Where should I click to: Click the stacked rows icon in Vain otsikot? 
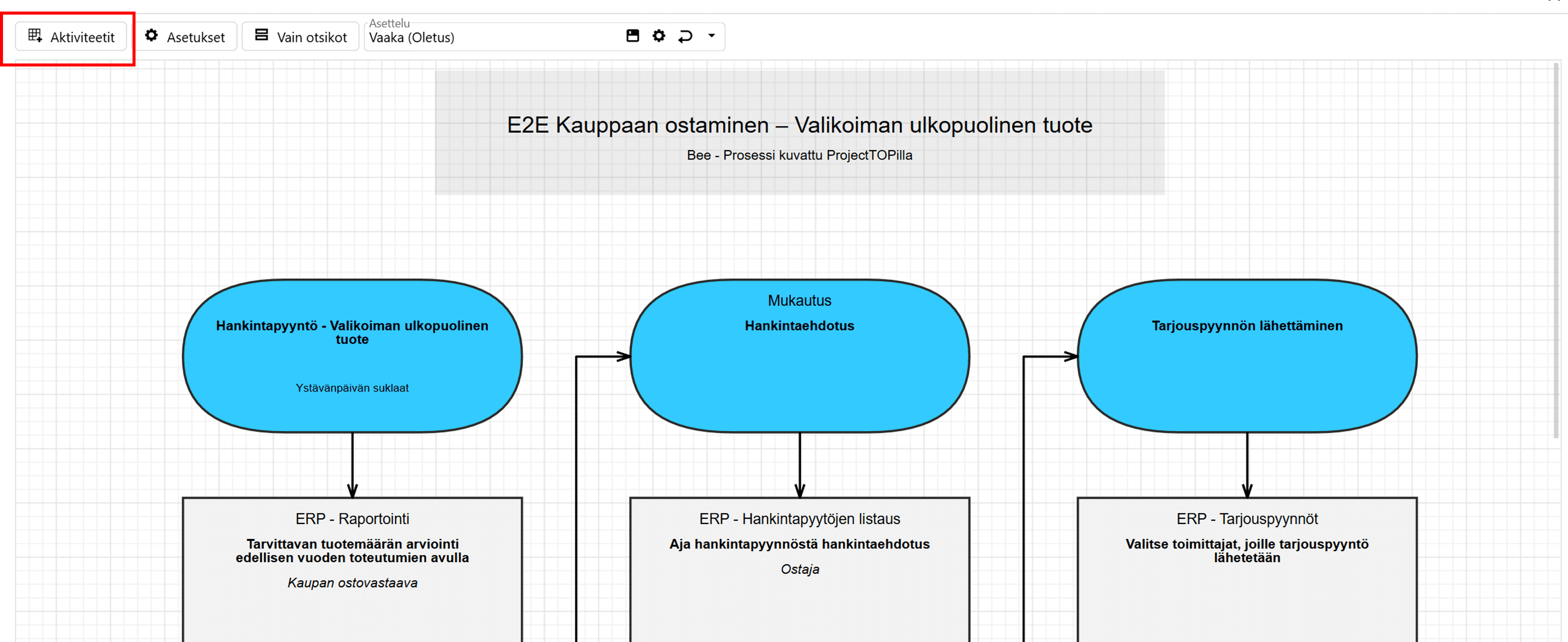point(262,35)
